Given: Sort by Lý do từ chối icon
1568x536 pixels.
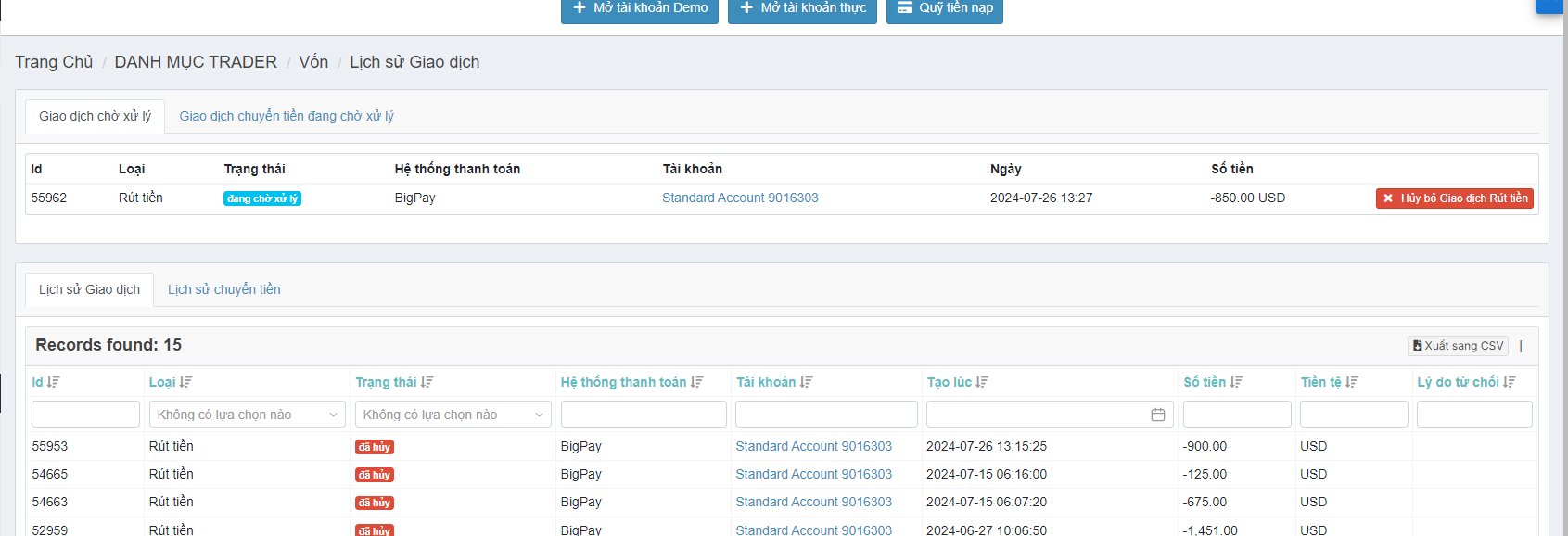Looking at the screenshot, I should (1510, 382).
